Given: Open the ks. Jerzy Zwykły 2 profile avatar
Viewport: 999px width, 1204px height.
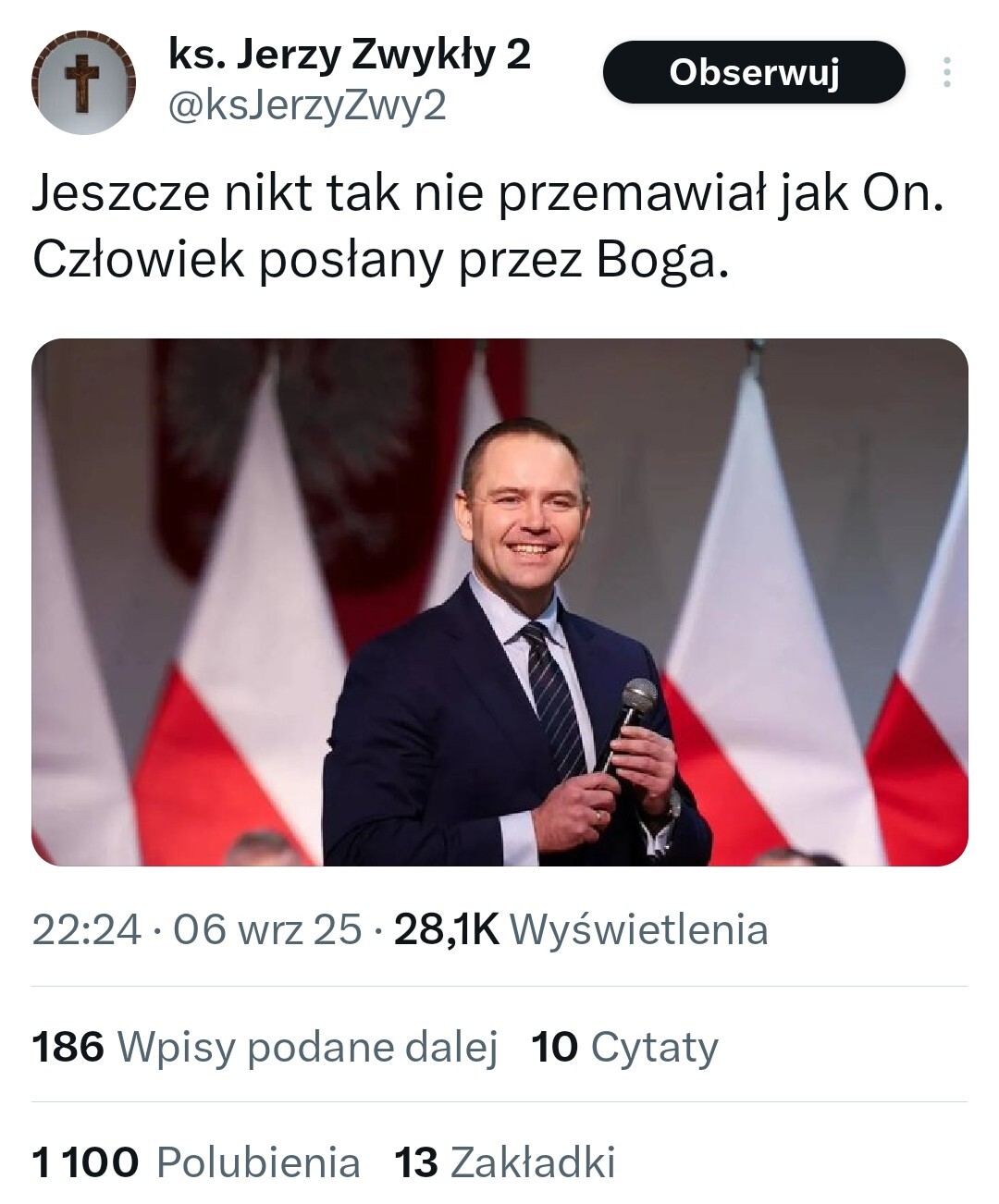Looking at the screenshot, I should [83, 83].
